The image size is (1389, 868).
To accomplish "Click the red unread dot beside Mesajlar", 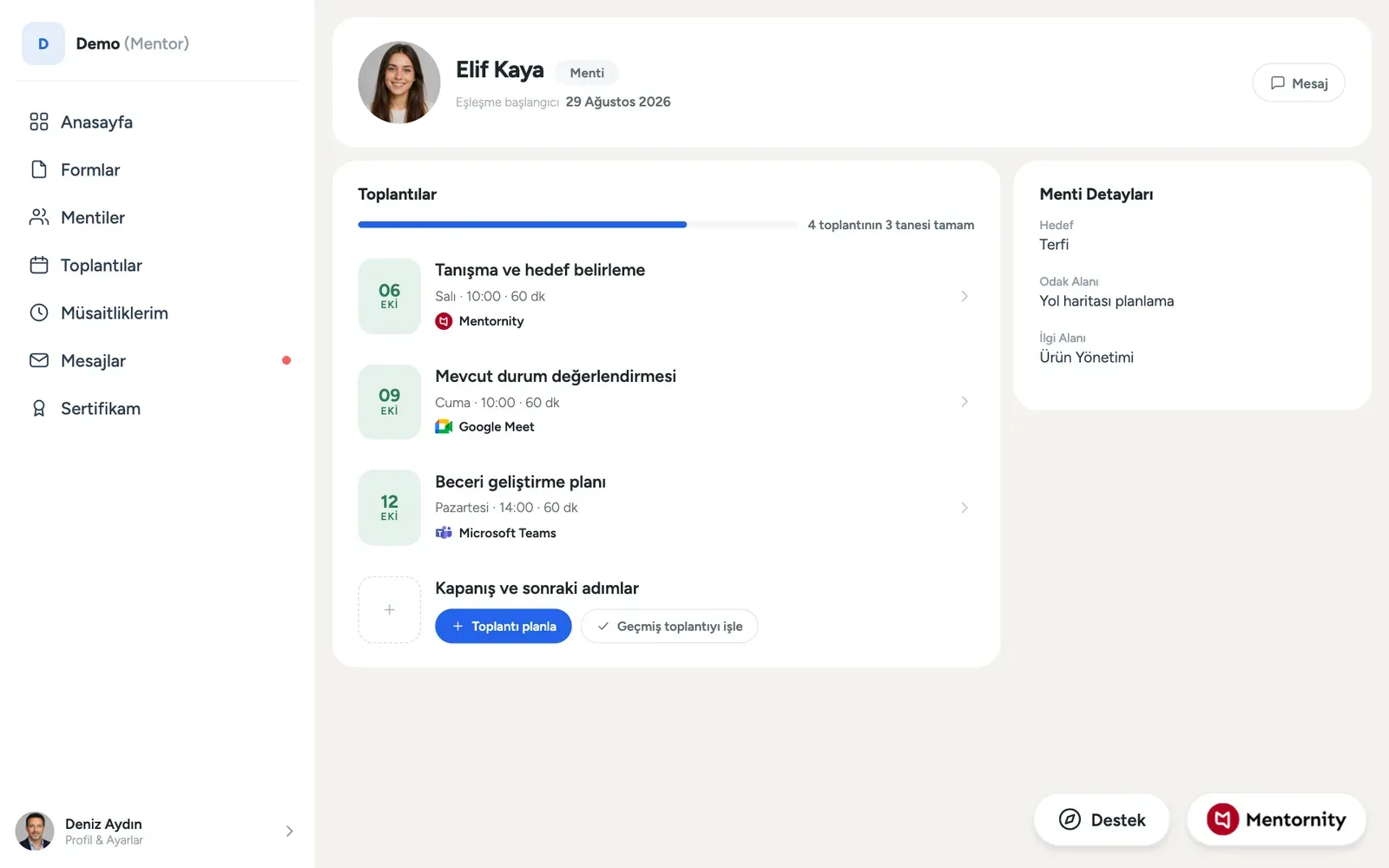I will pyautogui.click(x=286, y=360).
